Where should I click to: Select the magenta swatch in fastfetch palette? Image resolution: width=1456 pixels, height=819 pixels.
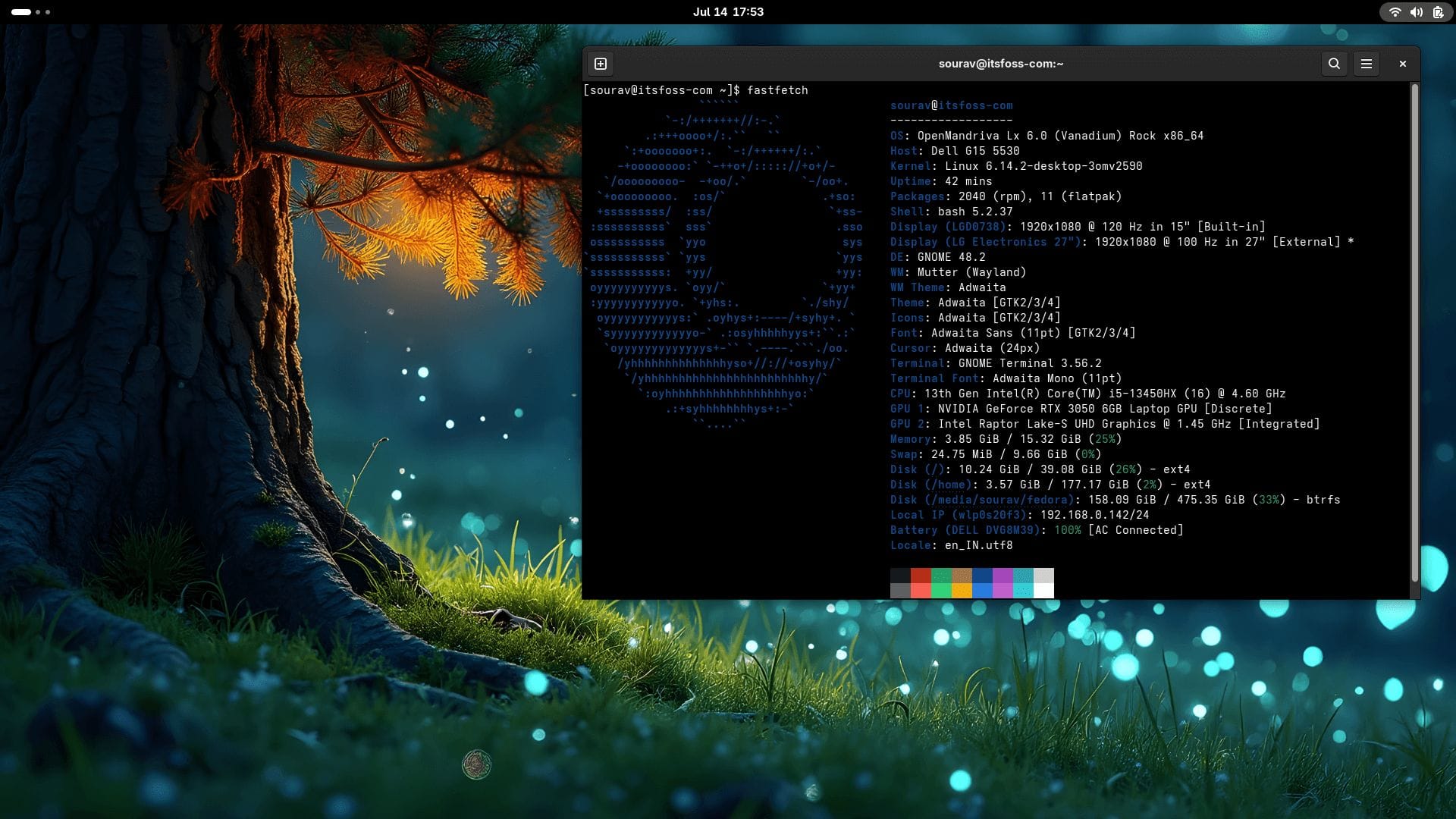pyautogui.click(x=1002, y=582)
